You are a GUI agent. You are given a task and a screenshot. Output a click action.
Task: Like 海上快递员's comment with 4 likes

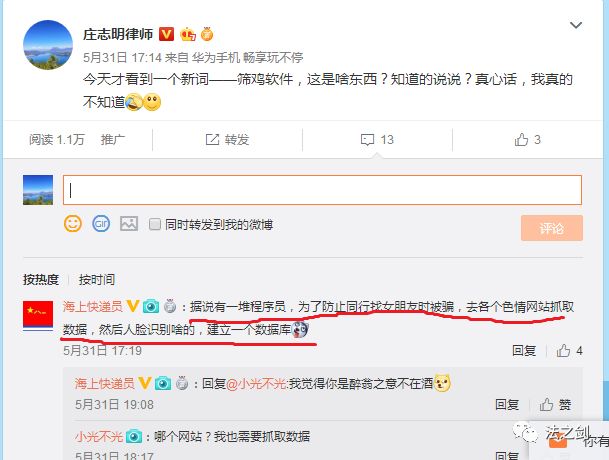point(563,350)
